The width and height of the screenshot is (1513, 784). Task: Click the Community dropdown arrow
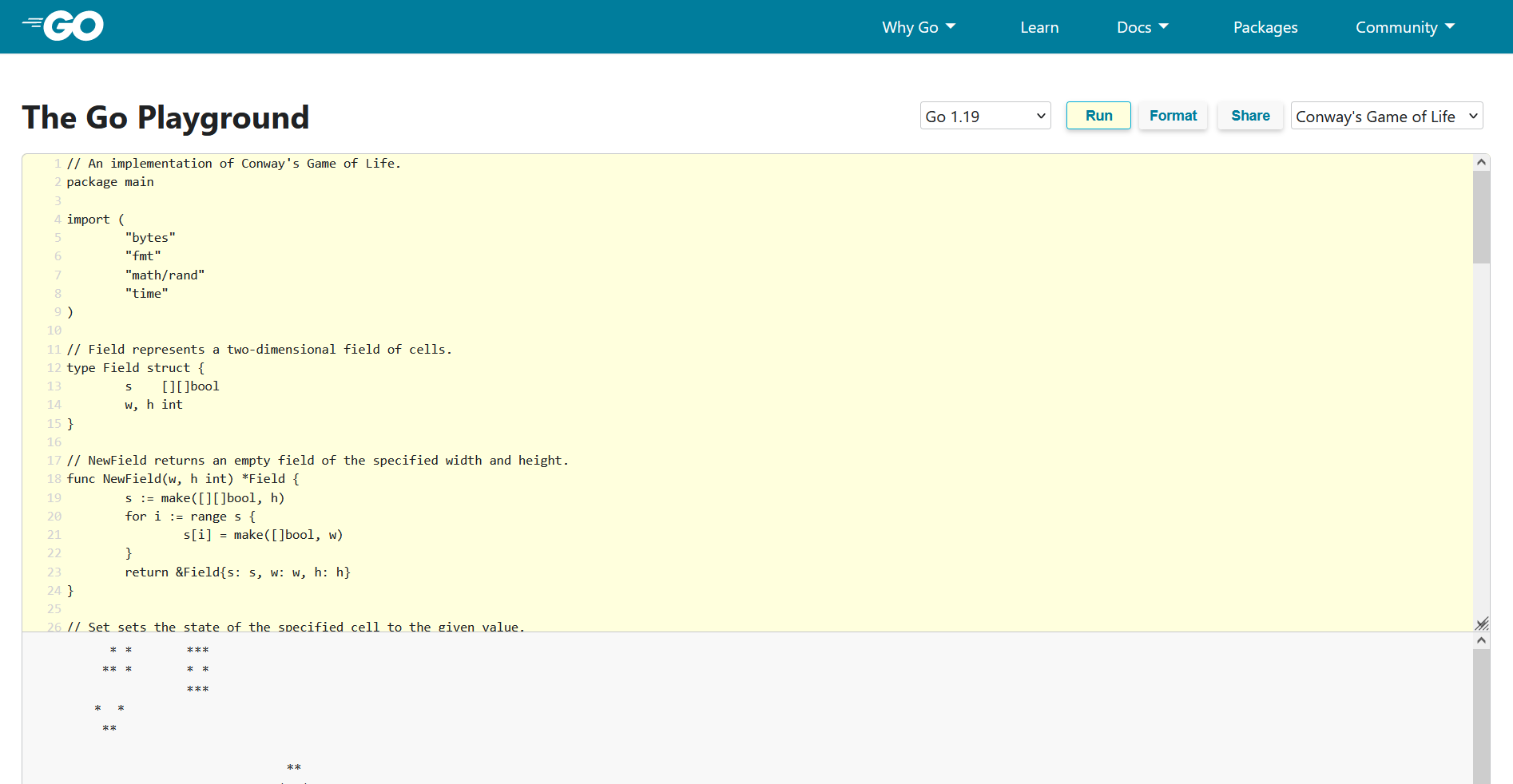(x=1450, y=26)
